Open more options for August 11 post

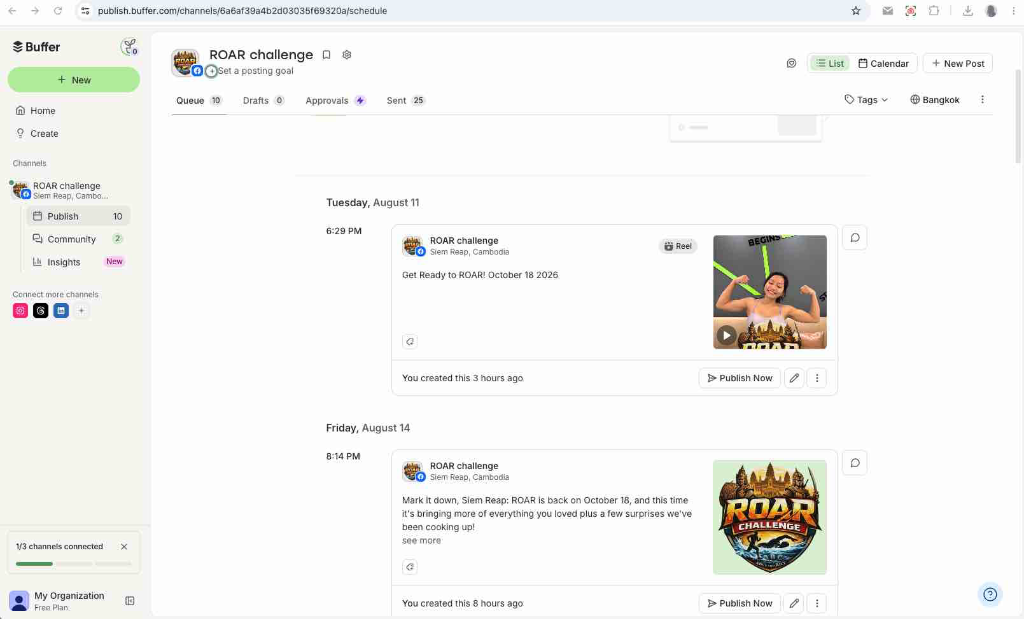click(x=817, y=378)
